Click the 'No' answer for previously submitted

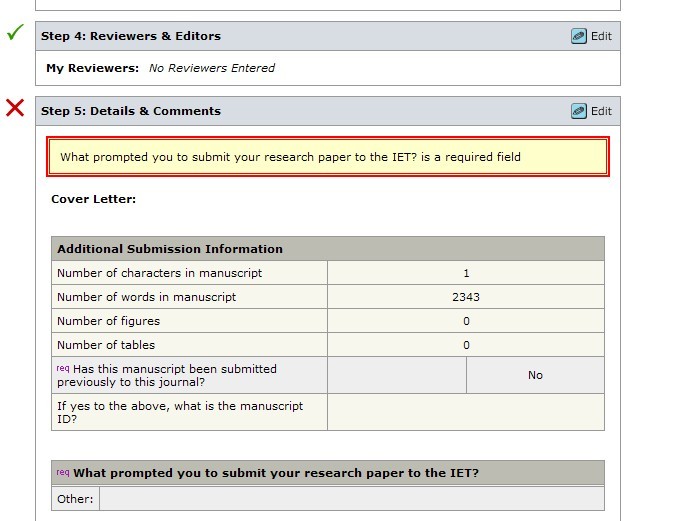[535, 375]
